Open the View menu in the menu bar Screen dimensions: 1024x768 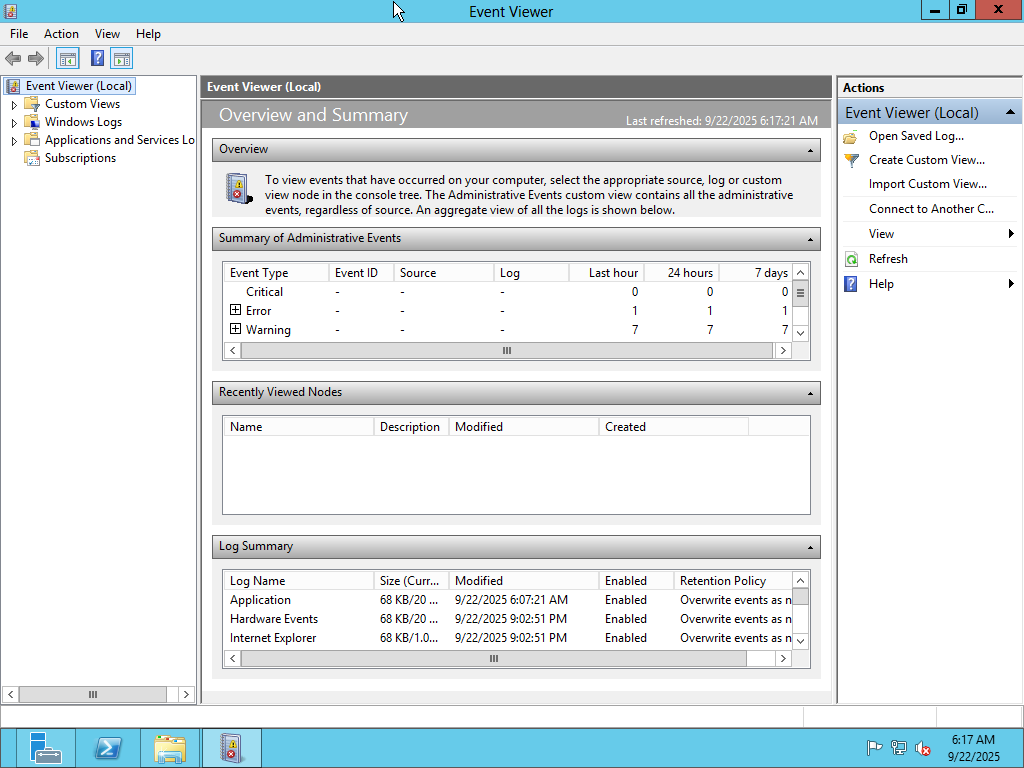(107, 34)
